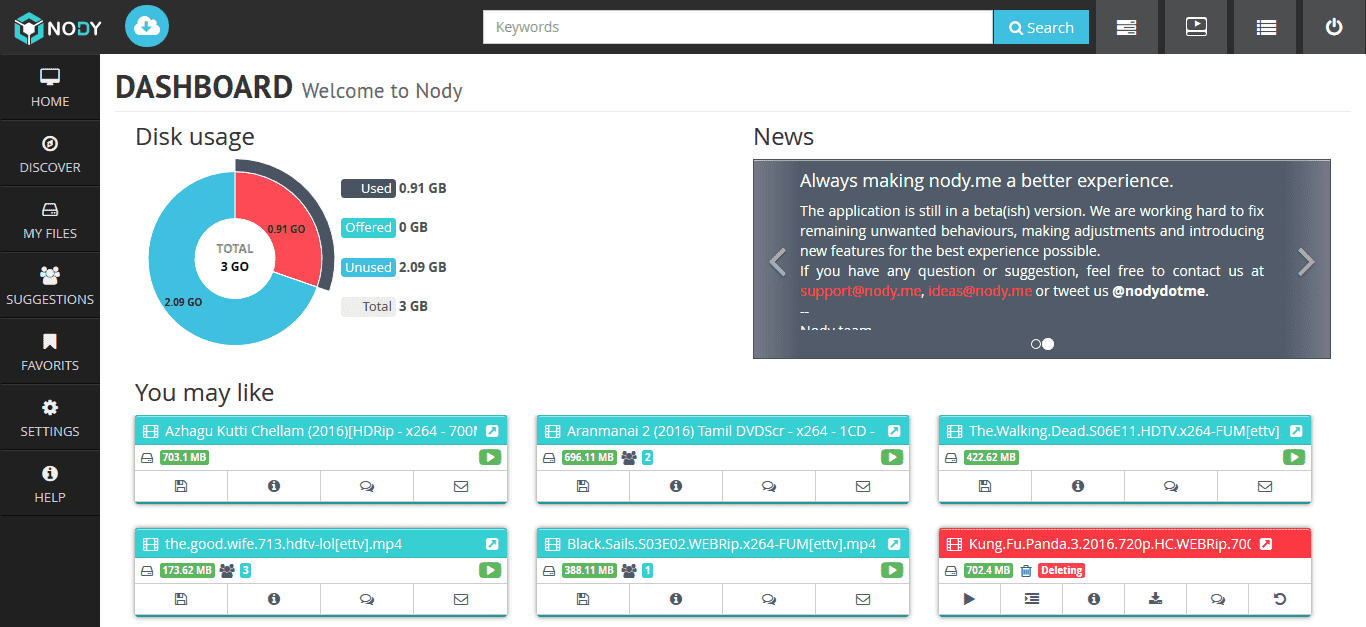This screenshot has width=1366, height=627.
Task: Click the Nody logo
Action: coord(58,28)
